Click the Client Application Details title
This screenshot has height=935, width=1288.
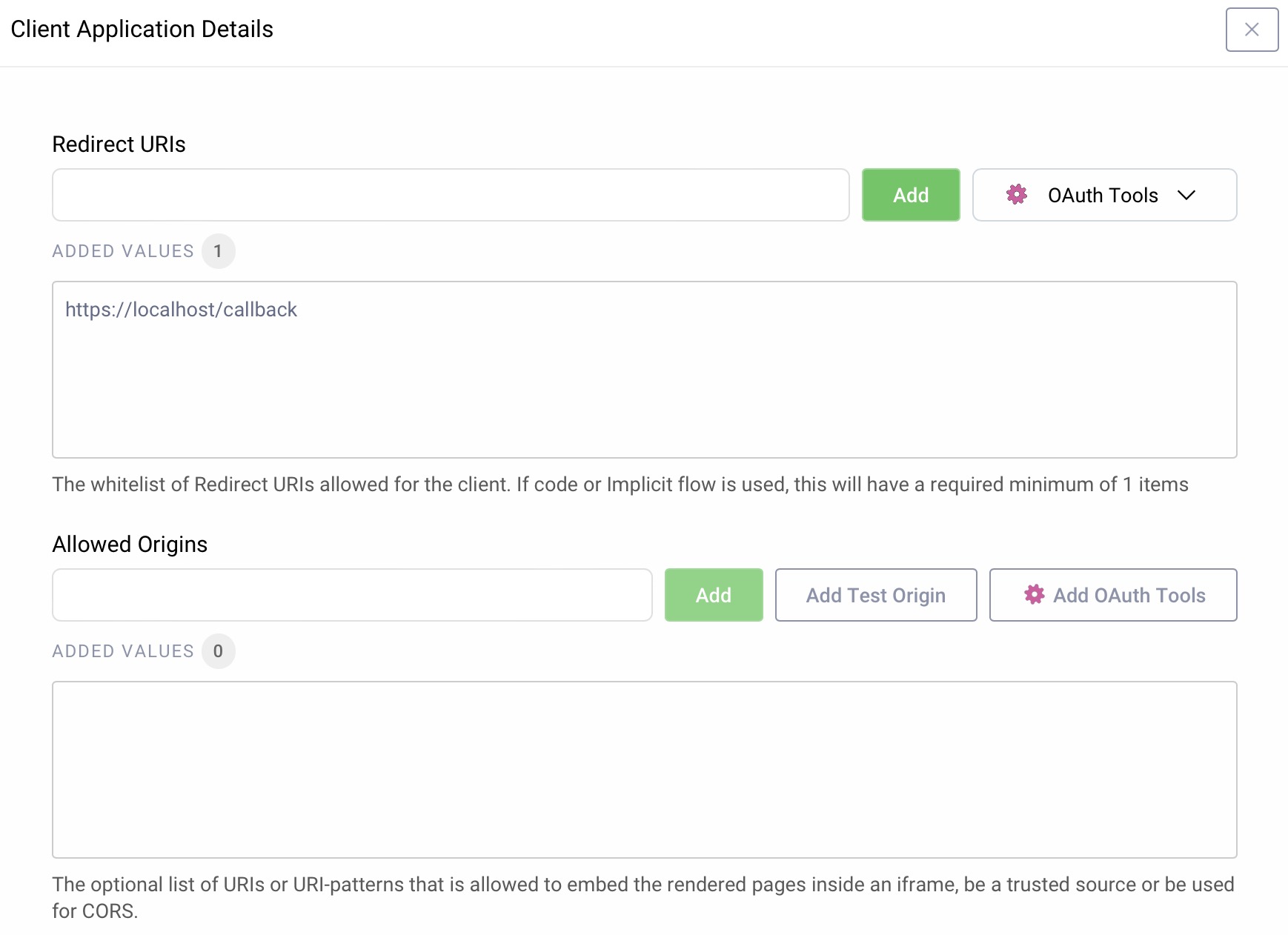pyautogui.click(x=142, y=30)
